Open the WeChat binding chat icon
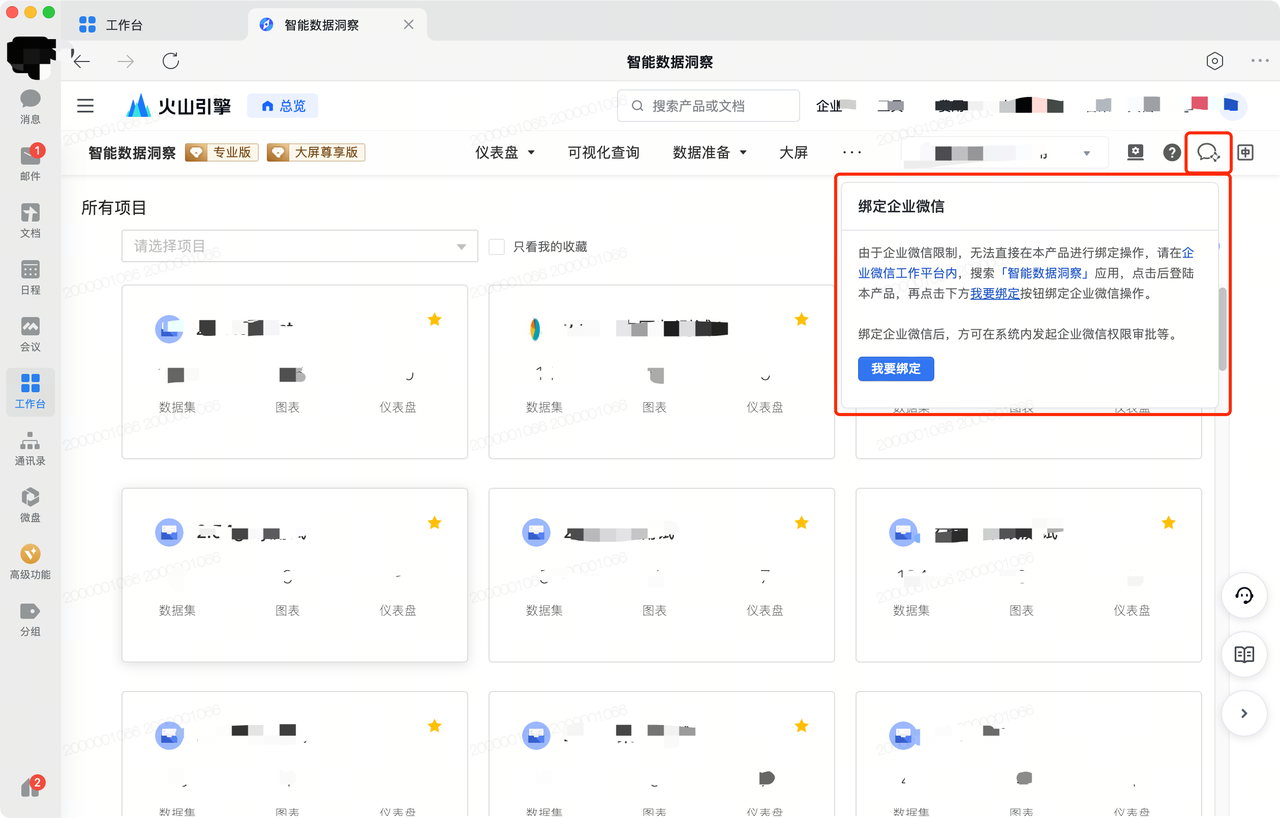Screen dimensions: 1280x818 pos(1208,153)
